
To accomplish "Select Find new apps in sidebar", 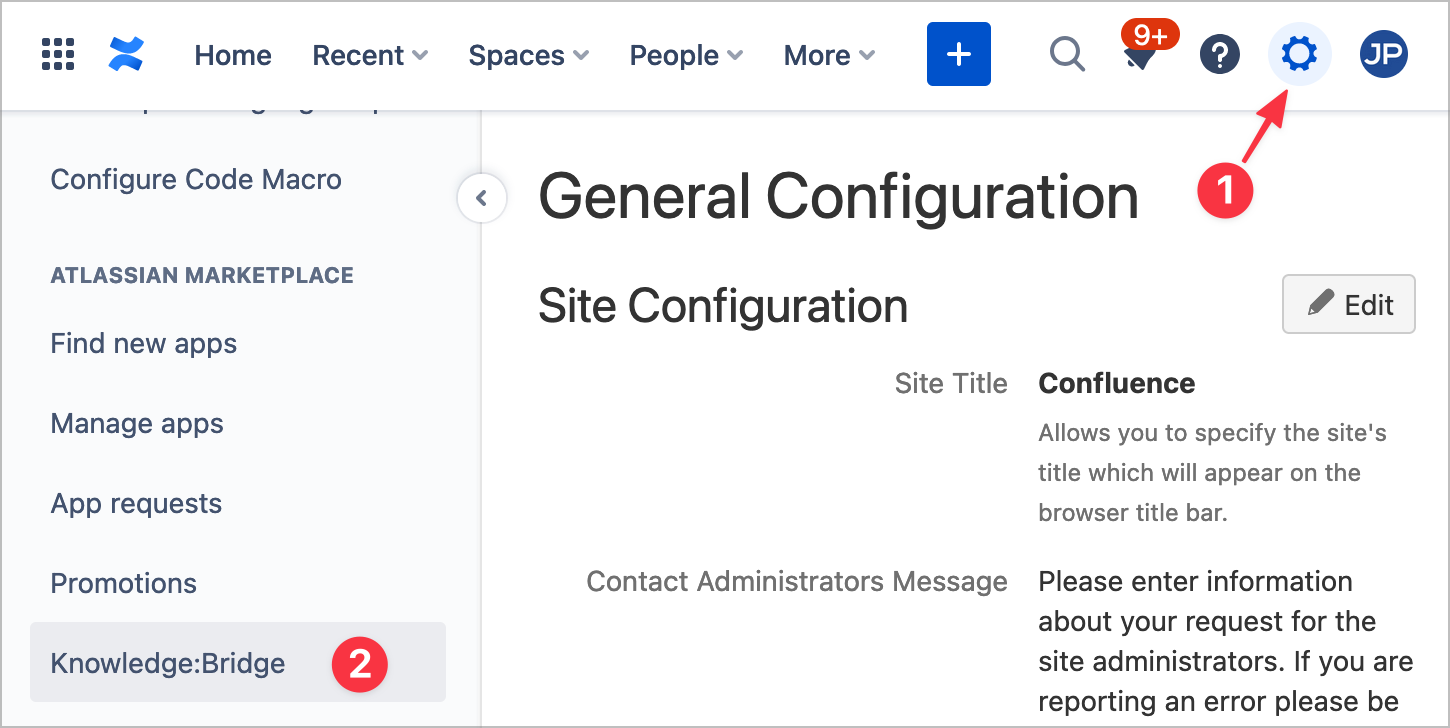I will (x=144, y=344).
